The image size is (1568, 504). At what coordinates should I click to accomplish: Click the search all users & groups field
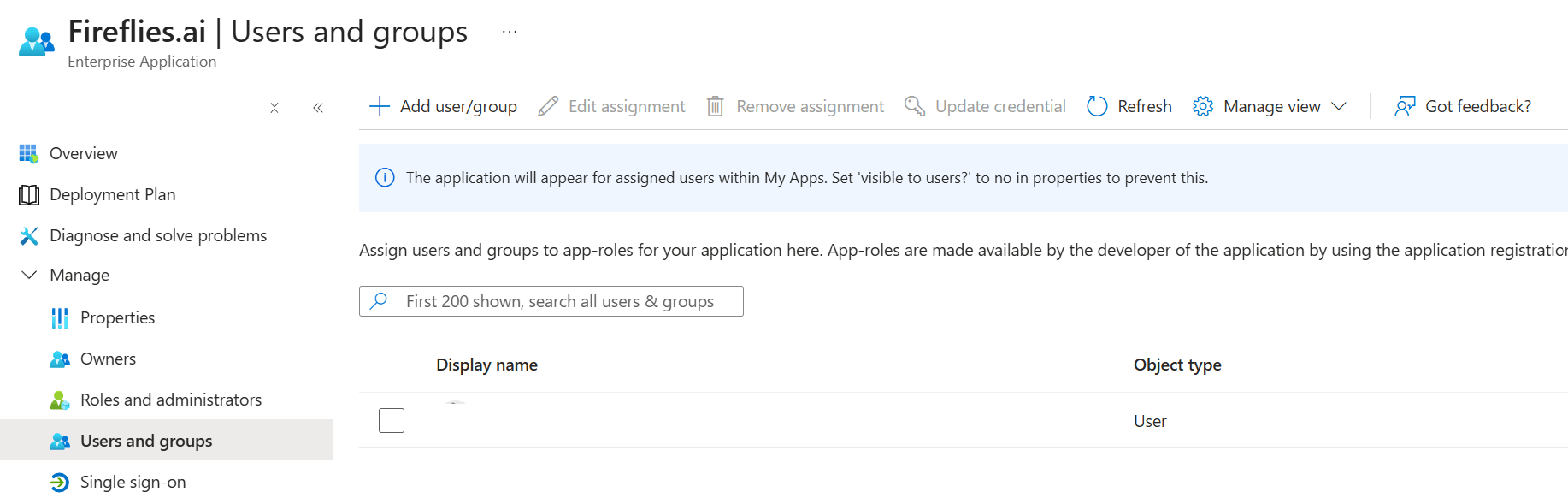(x=560, y=301)
